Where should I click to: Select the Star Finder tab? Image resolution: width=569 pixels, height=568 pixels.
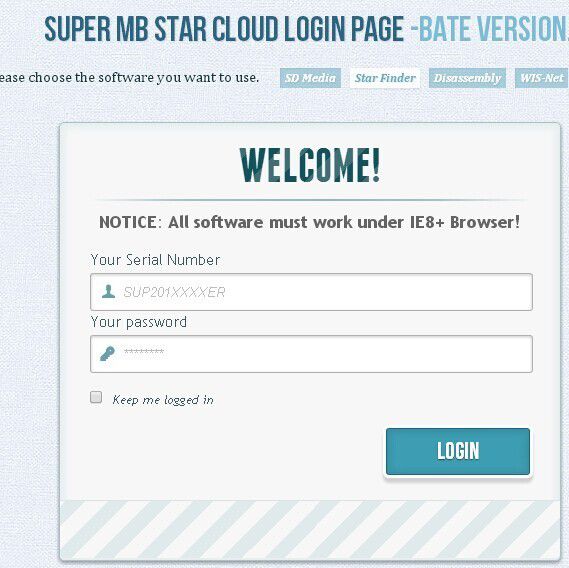385,78
